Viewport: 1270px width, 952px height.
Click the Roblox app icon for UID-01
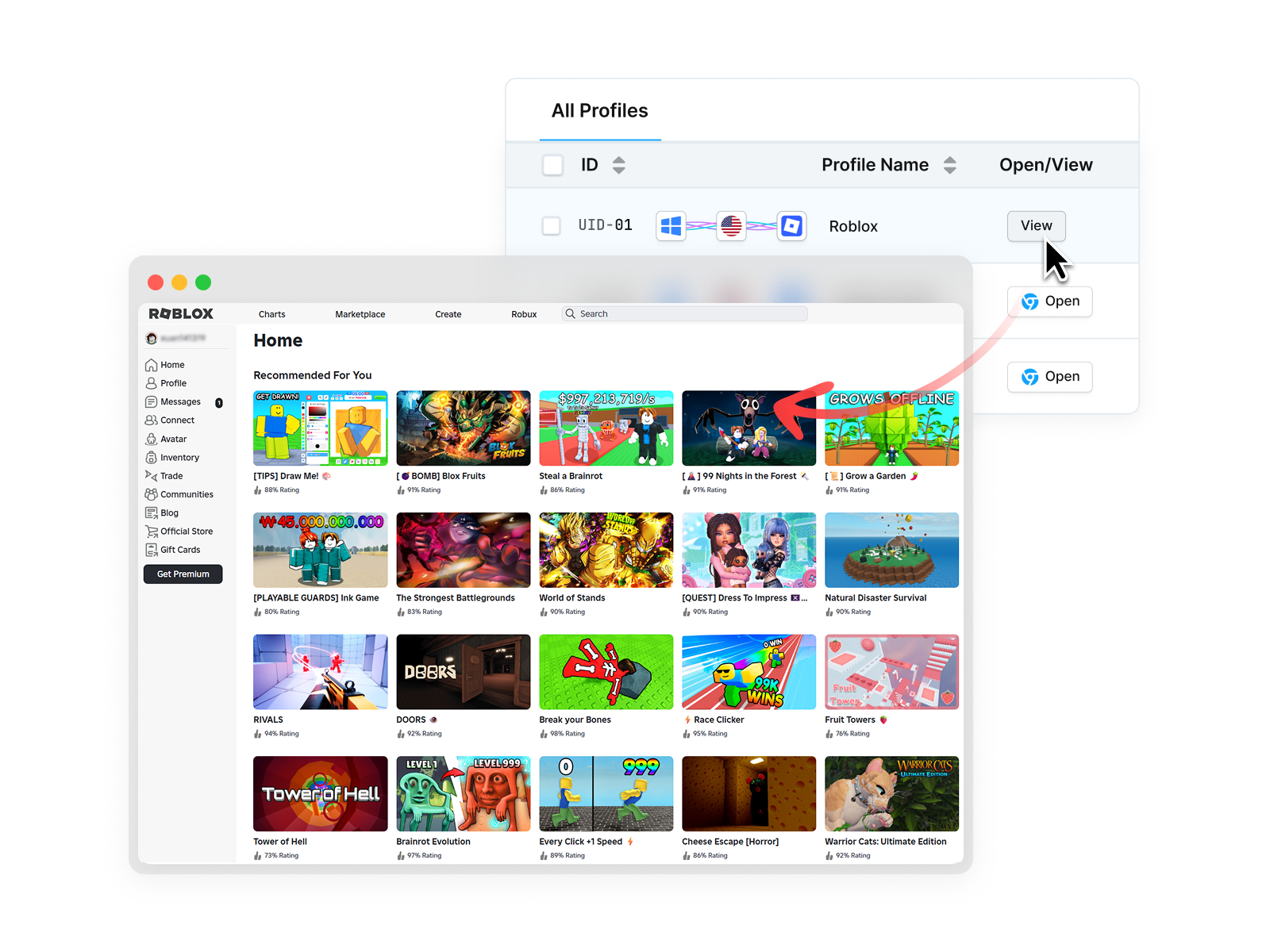point(791,226)
